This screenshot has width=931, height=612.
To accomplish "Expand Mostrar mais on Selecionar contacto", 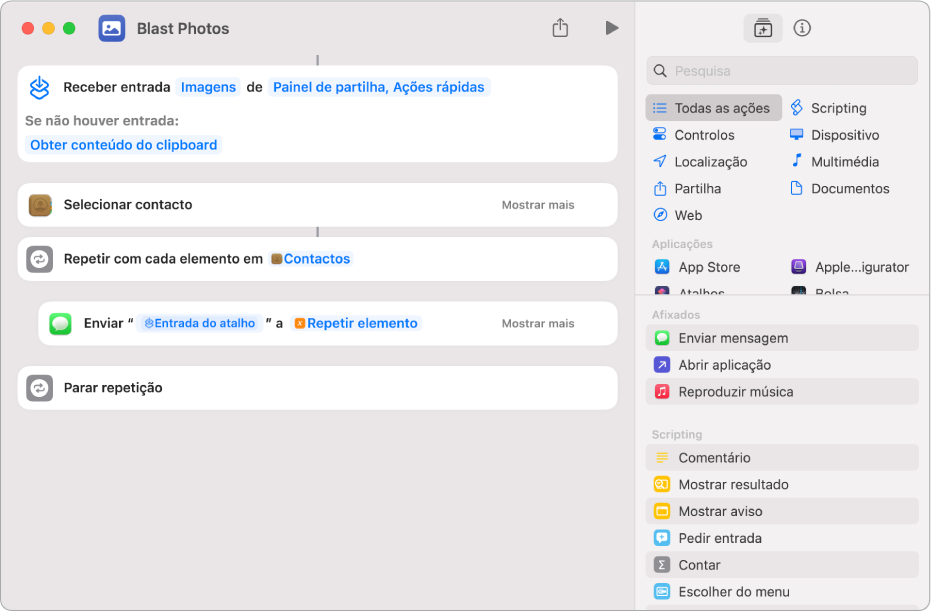I will 538,205.
